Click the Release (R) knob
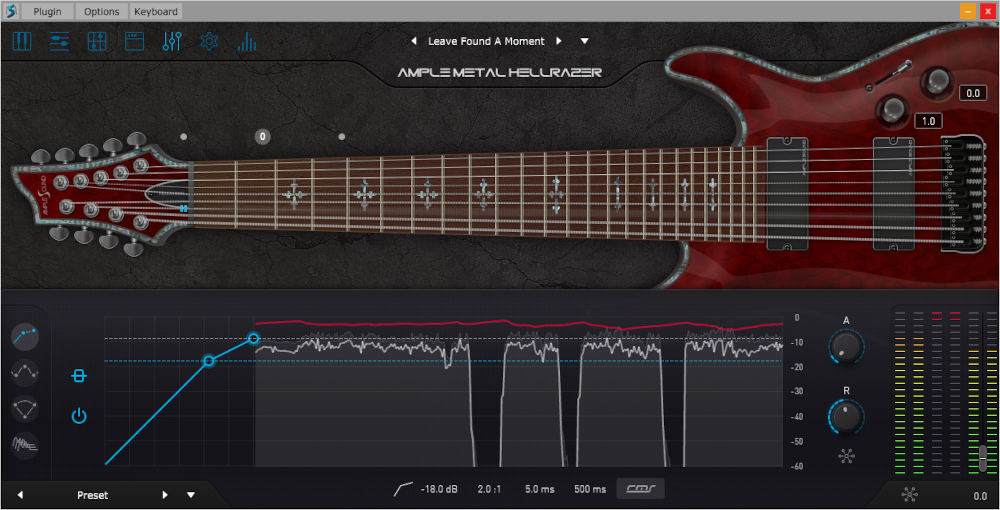Screen dimensions: 1000x510 coord(846,417)
